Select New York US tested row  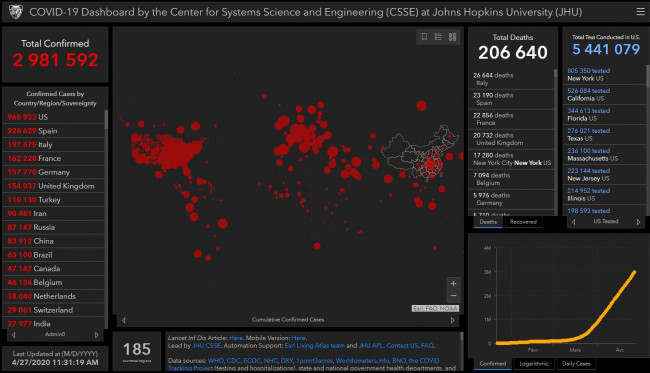coord(604,75)
